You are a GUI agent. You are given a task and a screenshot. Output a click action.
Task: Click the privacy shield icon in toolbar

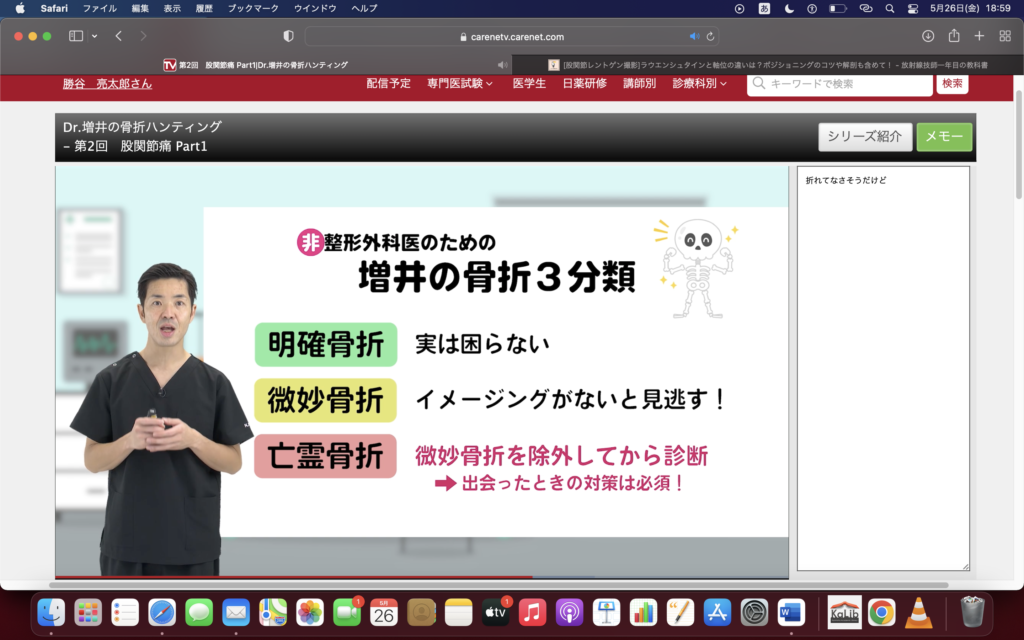289,36
